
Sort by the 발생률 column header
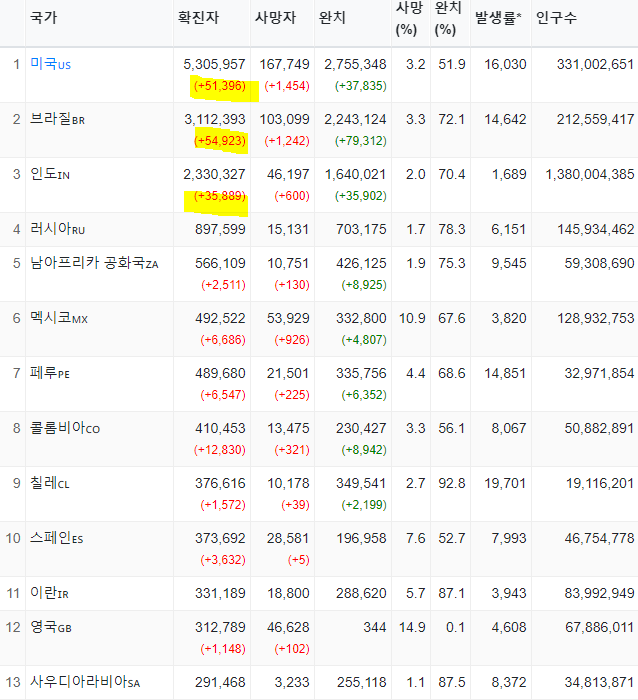[x=498, y=17]
